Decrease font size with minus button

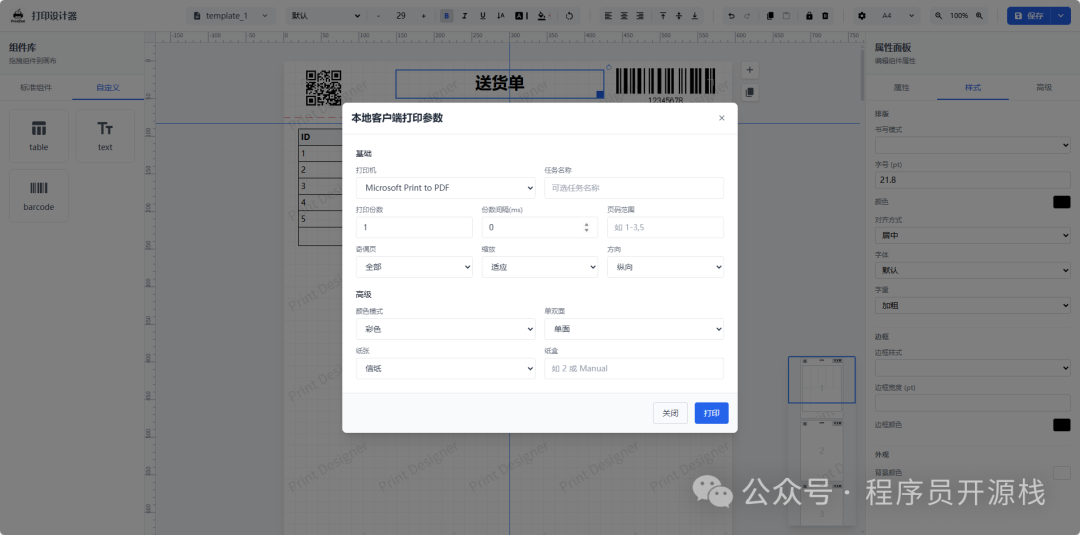[378, 15]
